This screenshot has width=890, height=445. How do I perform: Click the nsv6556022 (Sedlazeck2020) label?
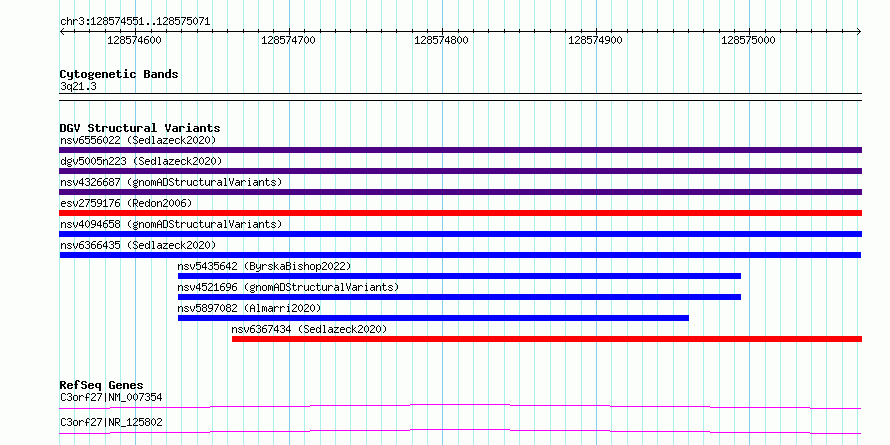click(x=138, y=140)
